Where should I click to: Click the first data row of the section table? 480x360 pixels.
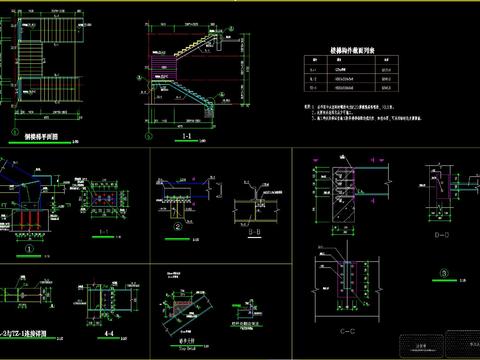(x=351, y=70)
